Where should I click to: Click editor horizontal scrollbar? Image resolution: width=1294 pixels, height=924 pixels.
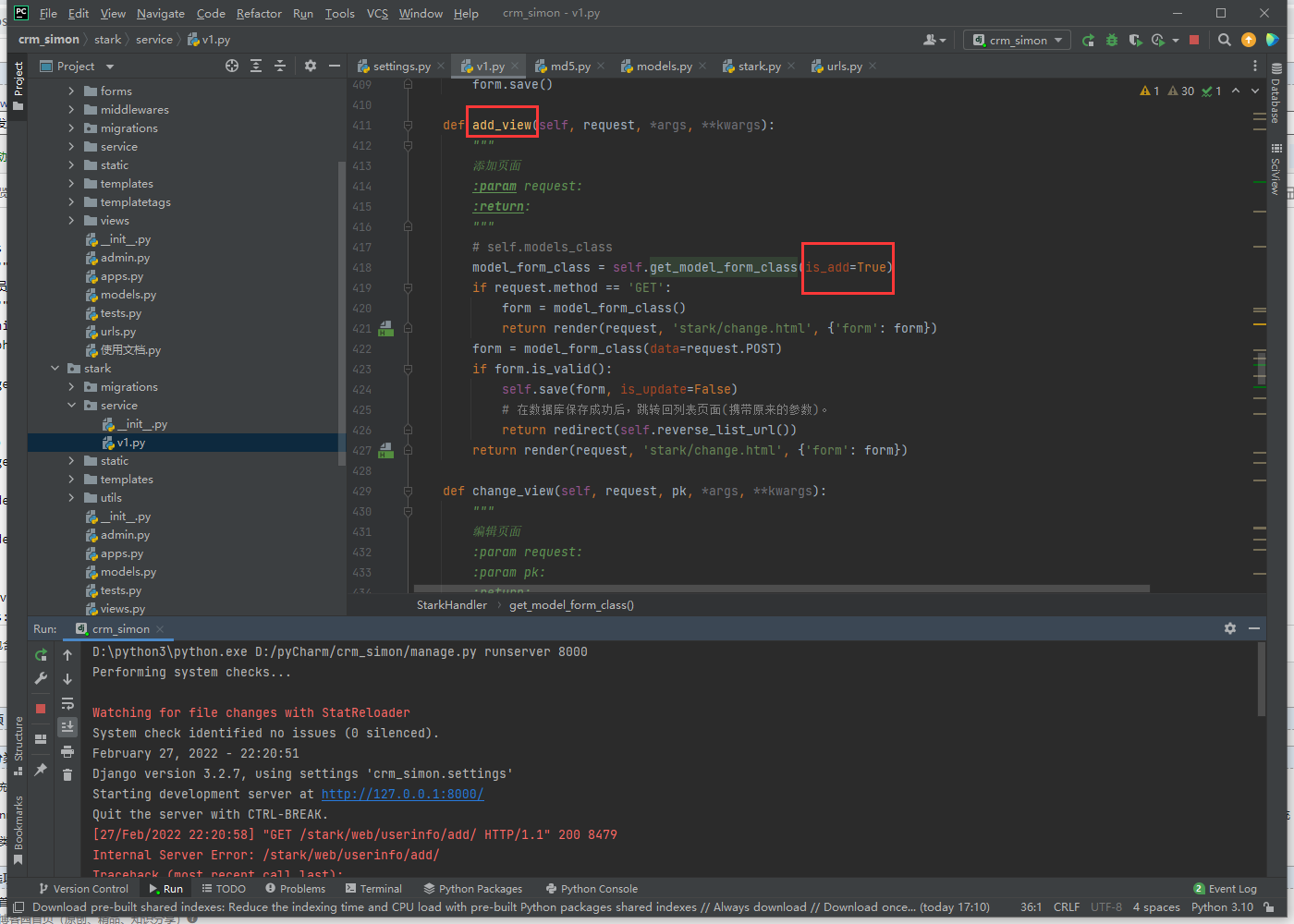click(781, 588)
